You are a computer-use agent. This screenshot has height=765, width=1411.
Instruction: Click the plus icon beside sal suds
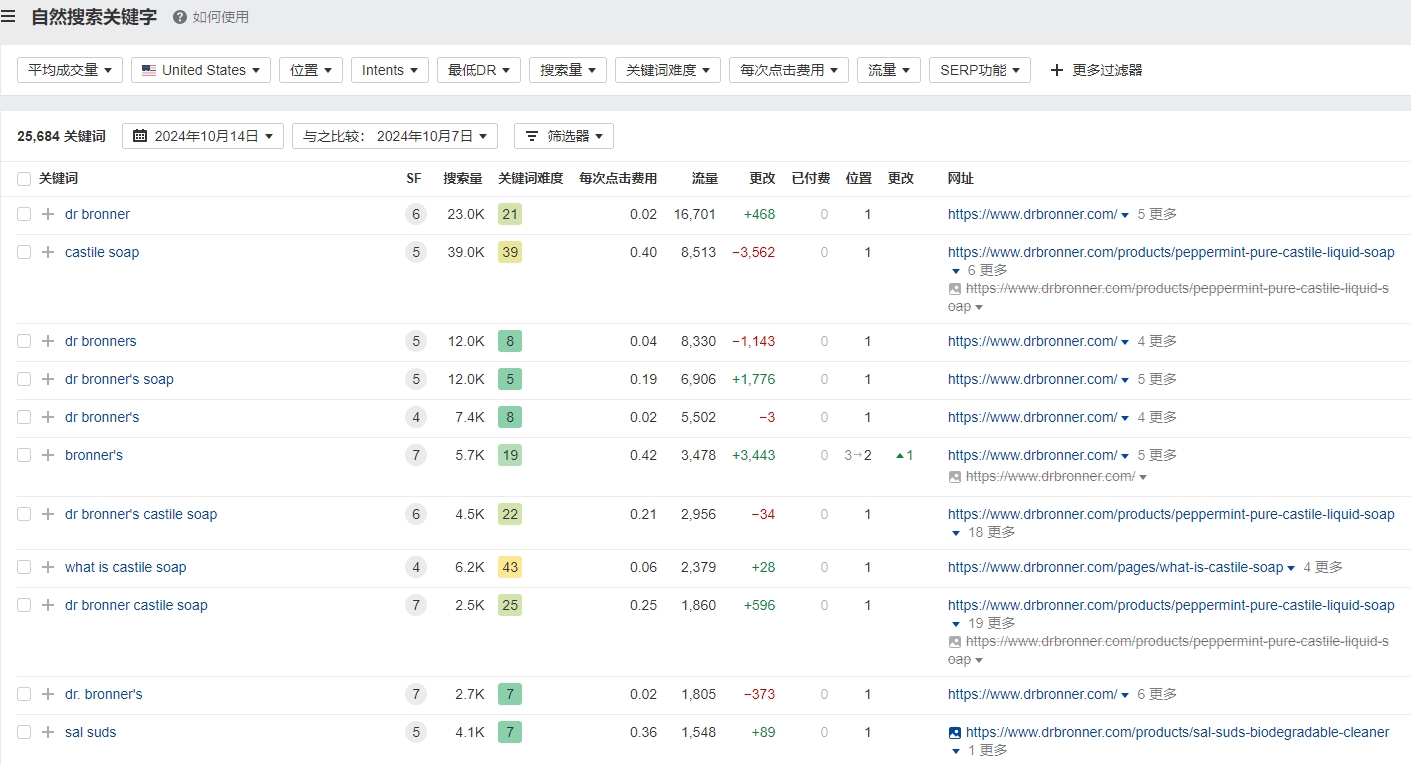pos(48,732)
